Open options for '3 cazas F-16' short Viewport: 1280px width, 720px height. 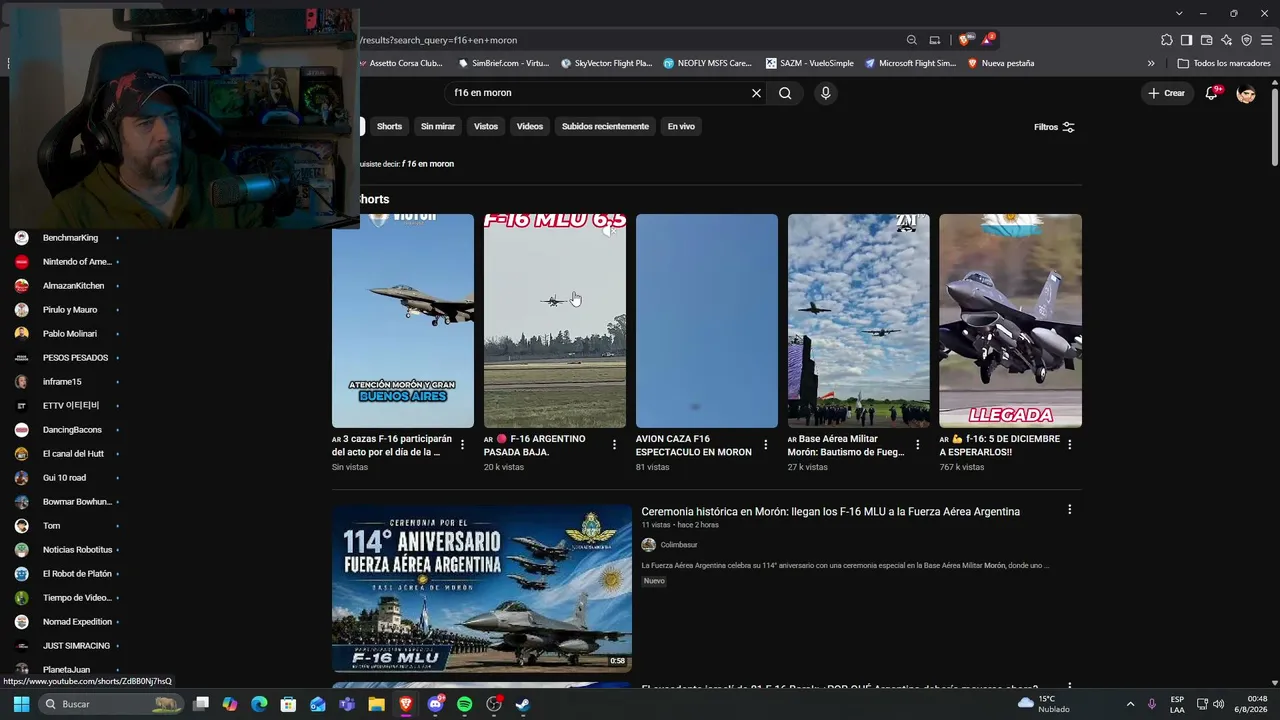pyautogui.click(x=462, y=445)
